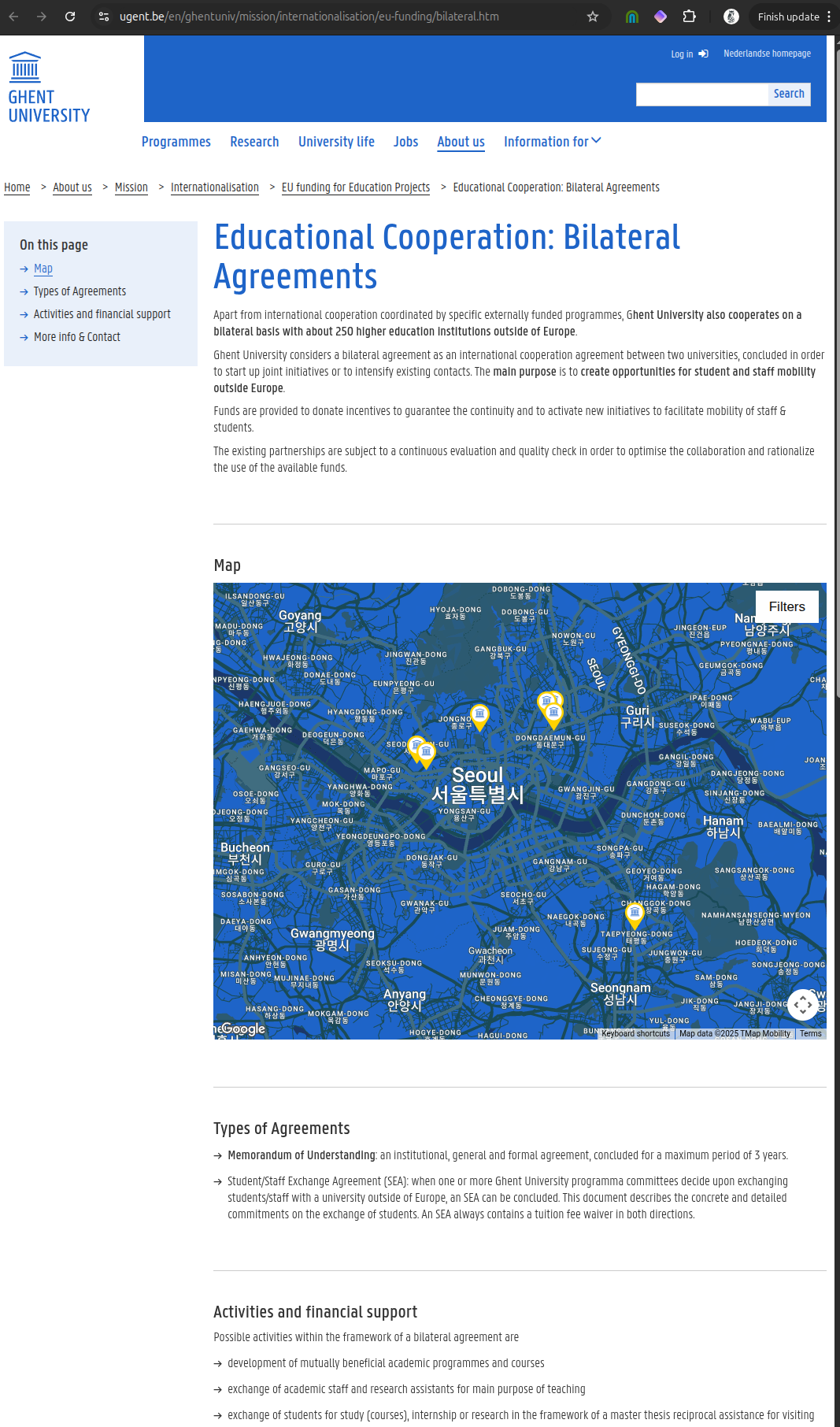Open the map Filters button
840x1427 pixels.
click(x=786, y=606)
